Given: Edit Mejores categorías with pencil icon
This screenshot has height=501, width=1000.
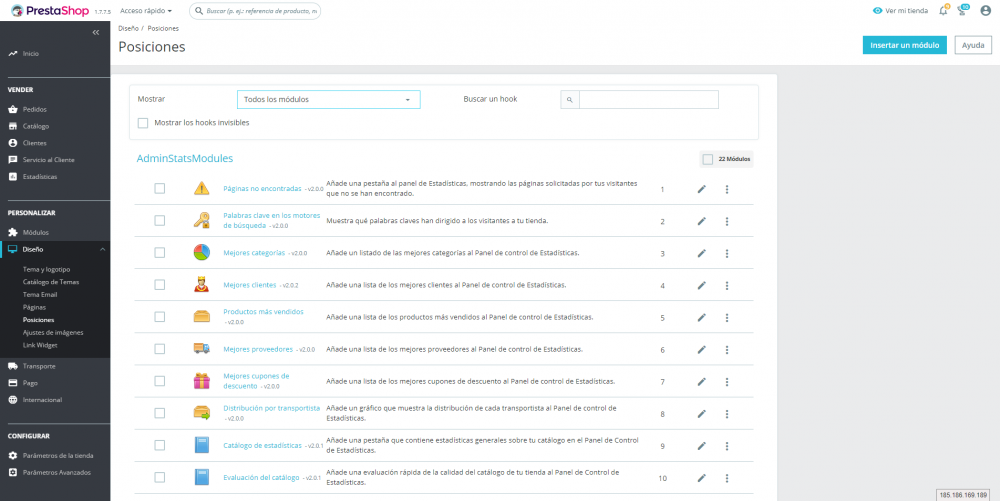Looking at the screenshot, I should (702, 253).
